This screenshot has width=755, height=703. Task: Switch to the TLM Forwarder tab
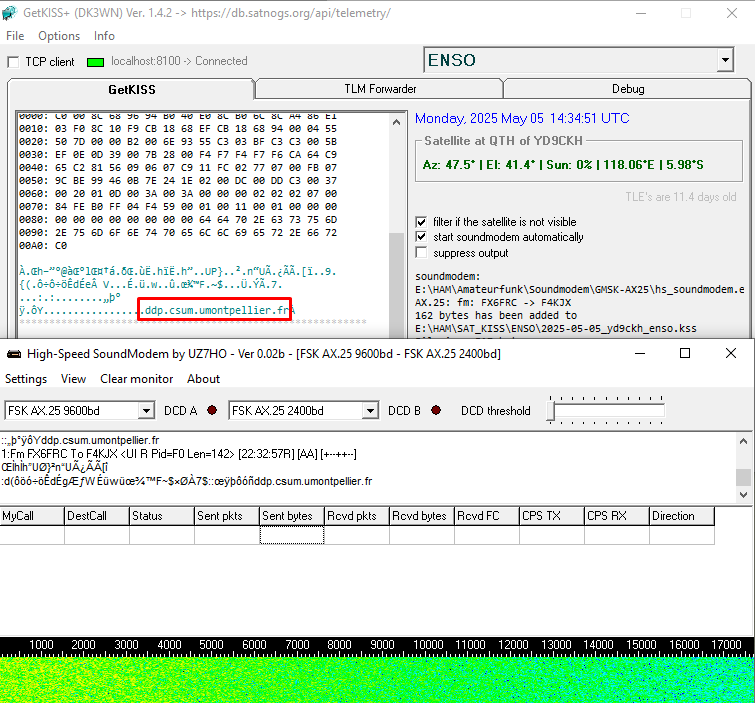pyautogui.click(x=380, y=89)
